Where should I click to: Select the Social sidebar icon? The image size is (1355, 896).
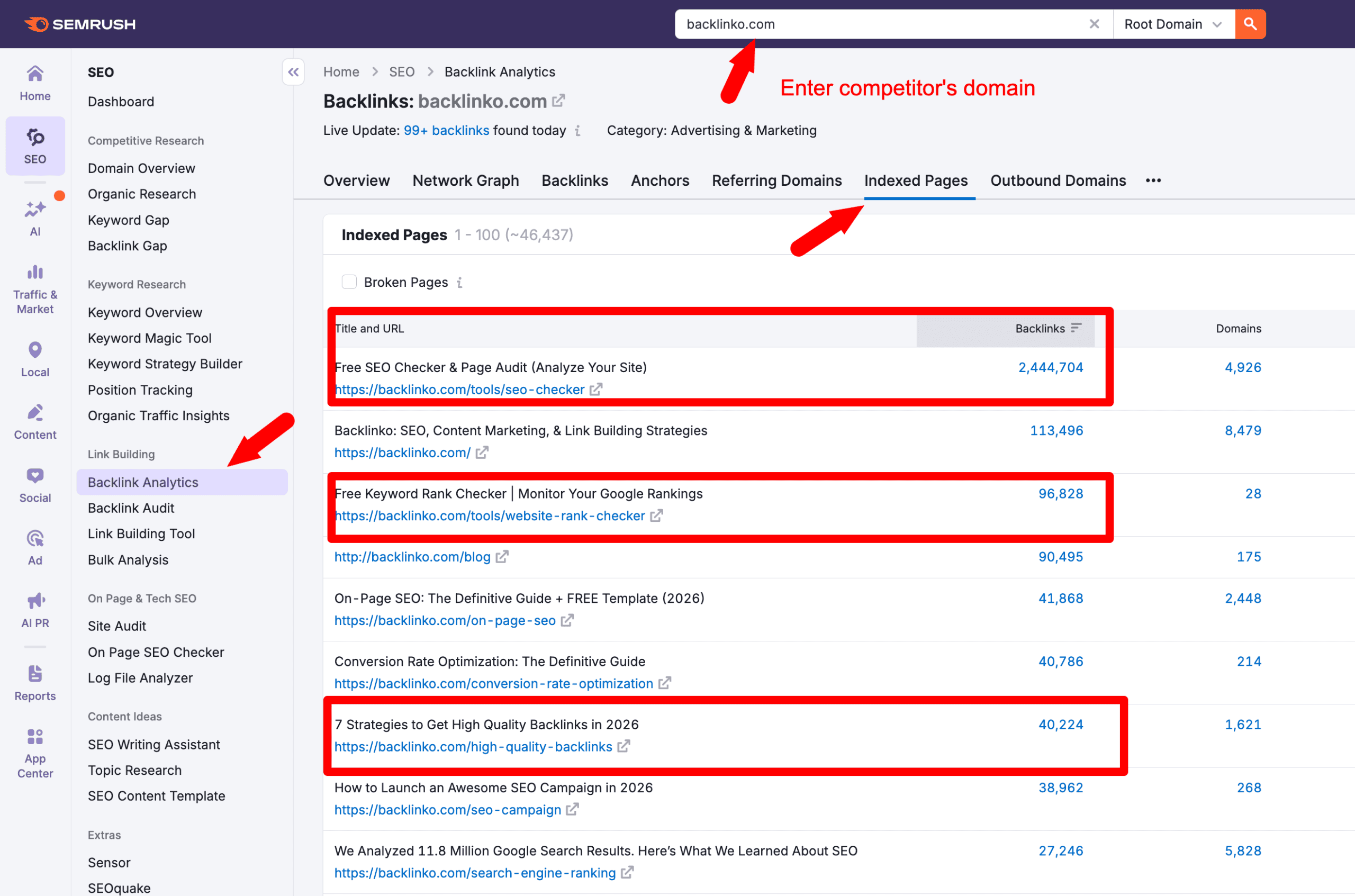[x=35, y=483]
